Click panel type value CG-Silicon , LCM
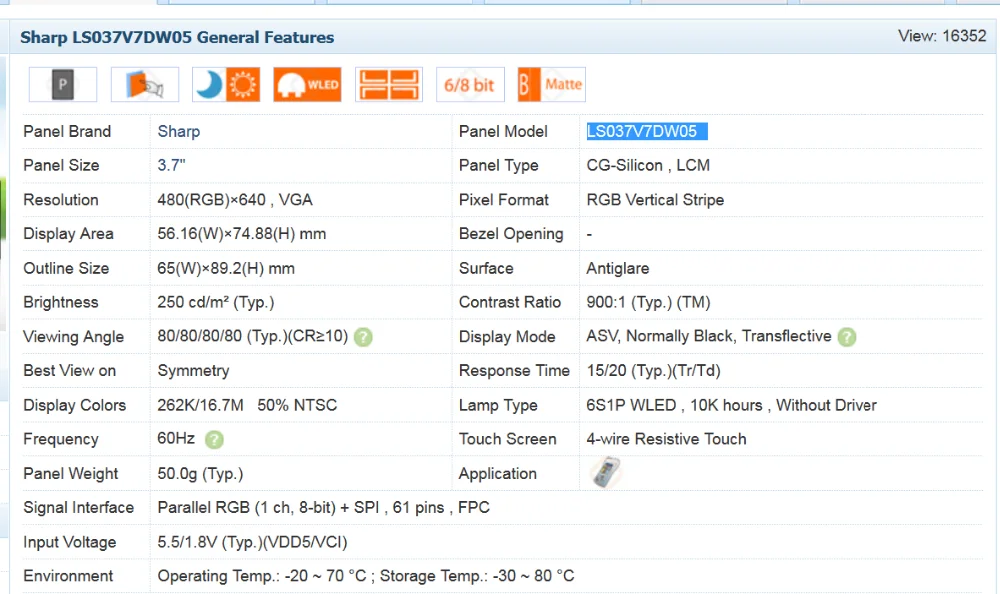1000x594 pixels. [x=648, y=165]
